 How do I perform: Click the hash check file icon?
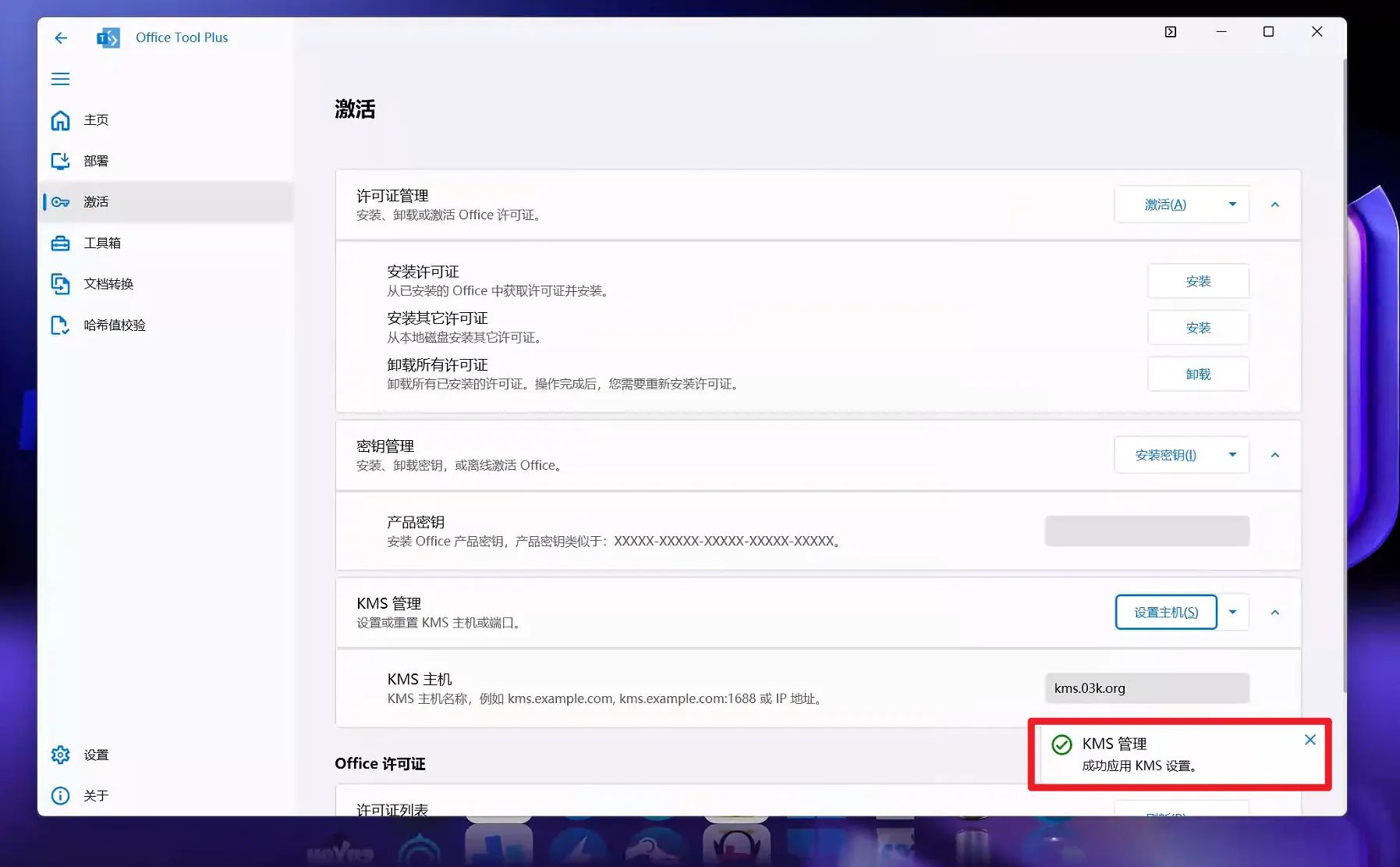(x=60, y=325)
